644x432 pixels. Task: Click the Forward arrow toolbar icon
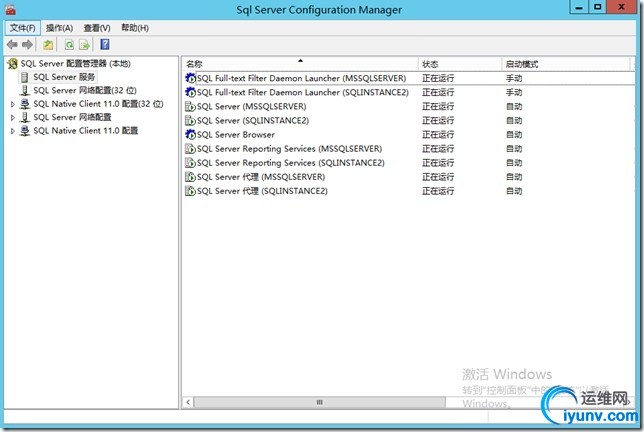pos(28,44)
